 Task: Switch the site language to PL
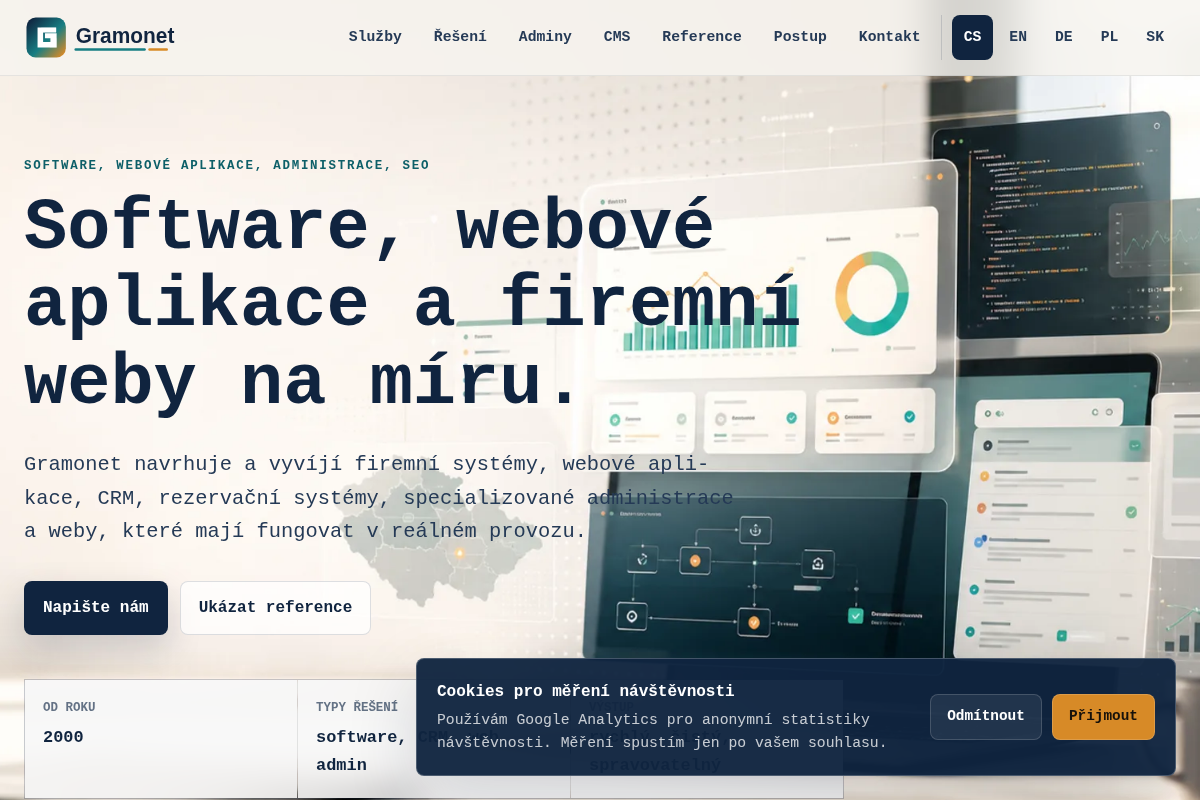pyautogui.click(x=1110, y=37)
